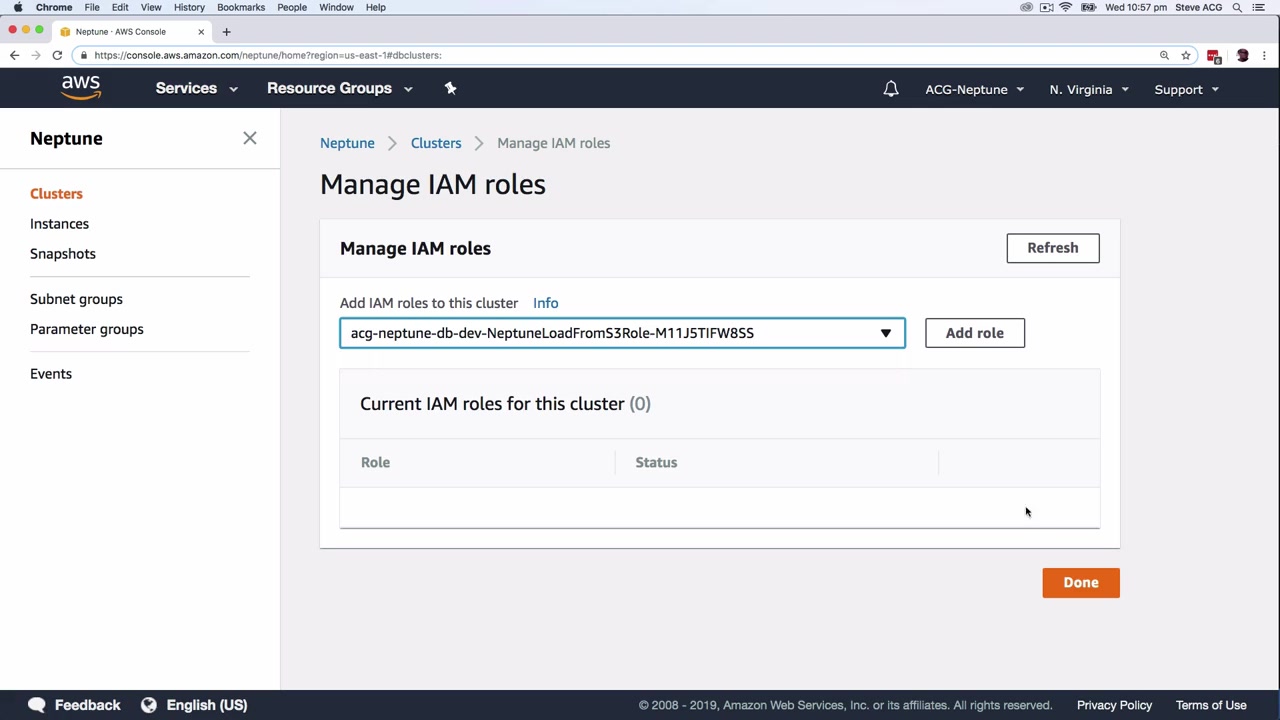Viewport: 1280px width, 720px height.
Task: Open the Chrome profile avatar
Action: 1242,55
